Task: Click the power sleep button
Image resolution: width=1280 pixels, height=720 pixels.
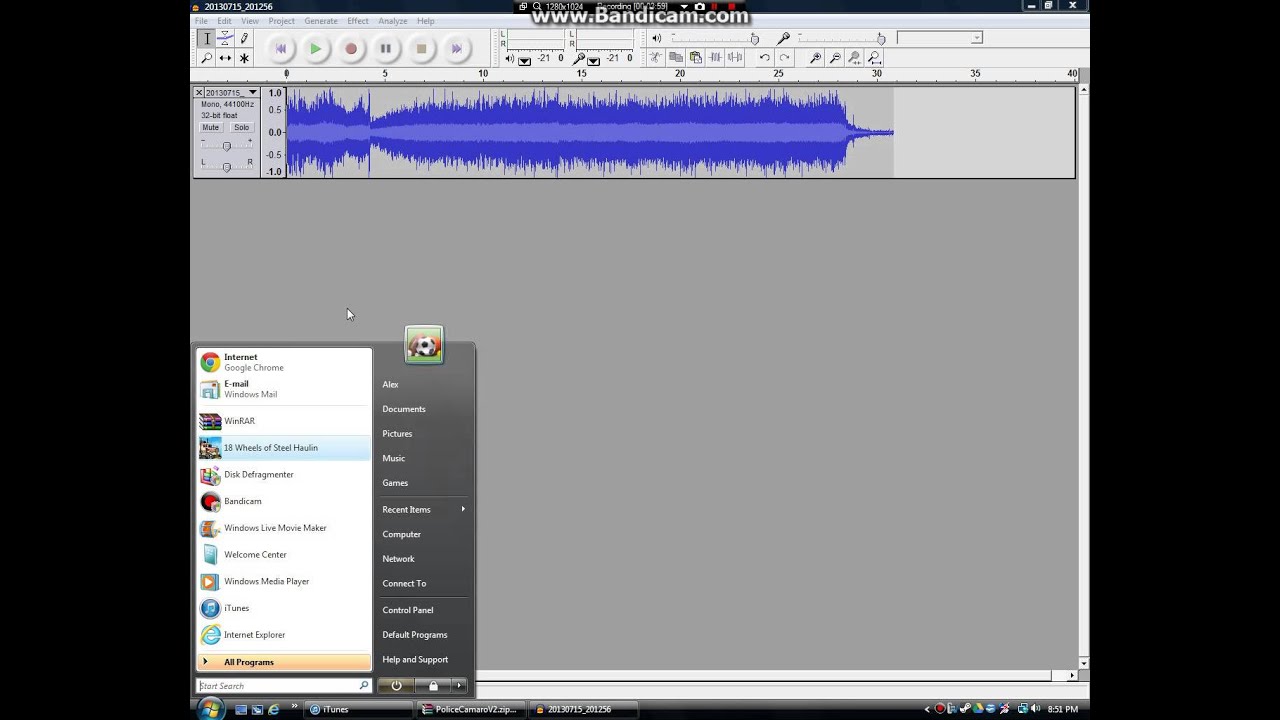Action: point(396,685)
